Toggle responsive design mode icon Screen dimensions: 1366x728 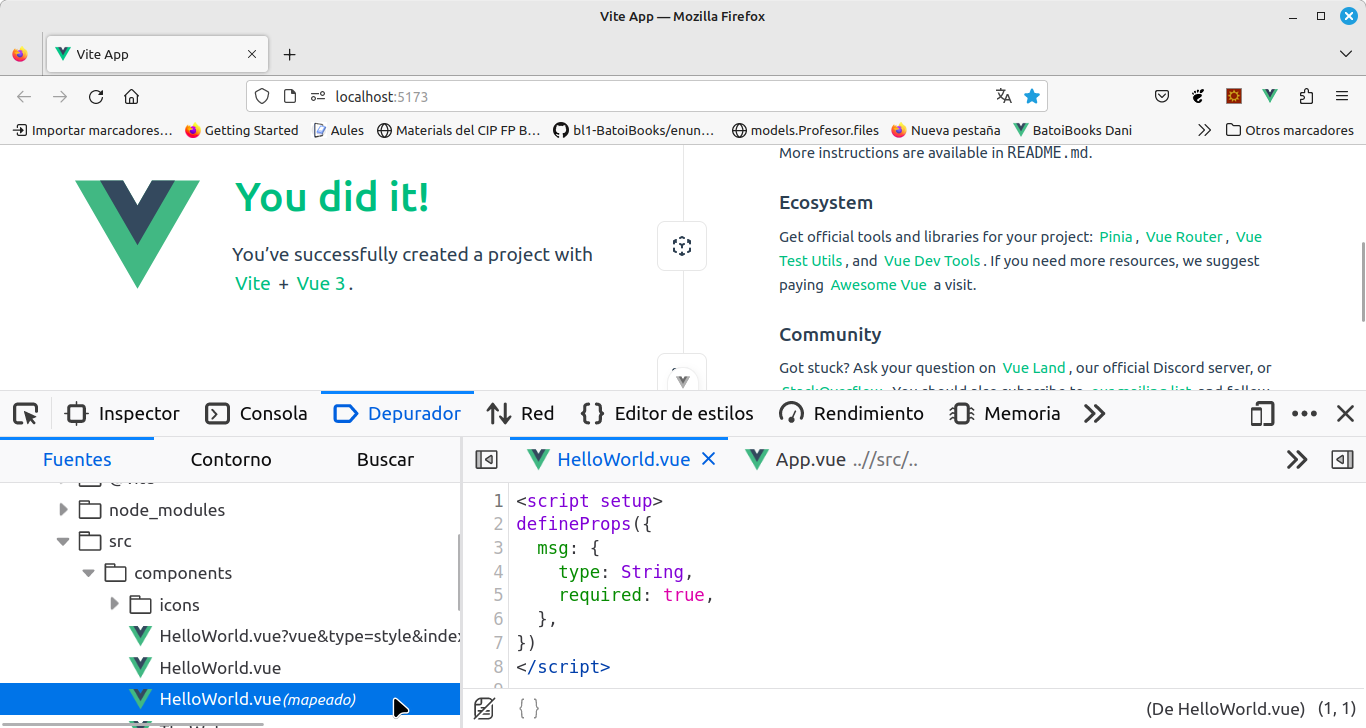[1262, 414]
